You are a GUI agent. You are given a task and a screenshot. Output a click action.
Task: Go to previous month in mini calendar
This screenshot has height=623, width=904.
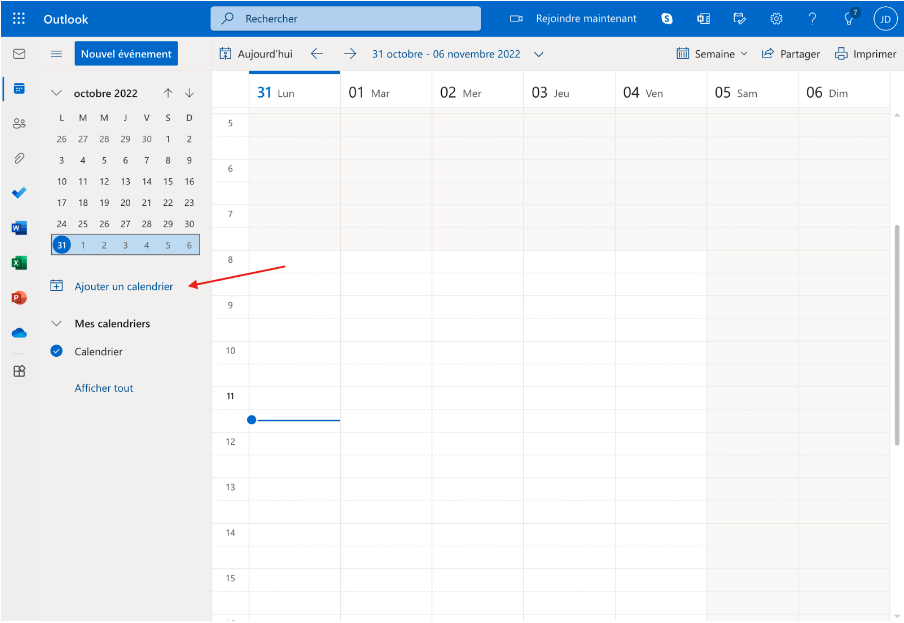pyautogui.click(x=168, y=93)
